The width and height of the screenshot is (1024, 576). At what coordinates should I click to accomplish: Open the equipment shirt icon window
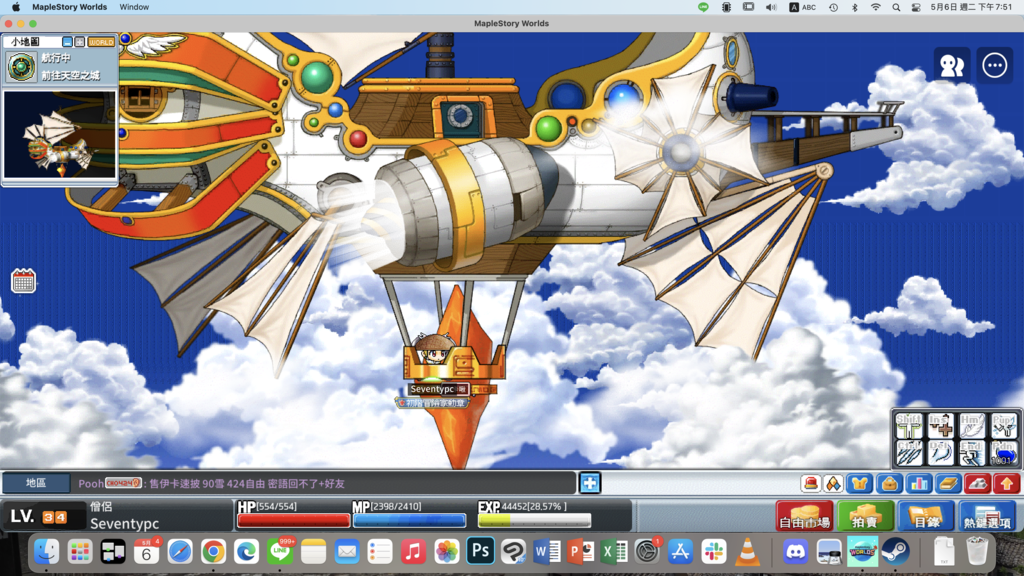pos(859,483)
